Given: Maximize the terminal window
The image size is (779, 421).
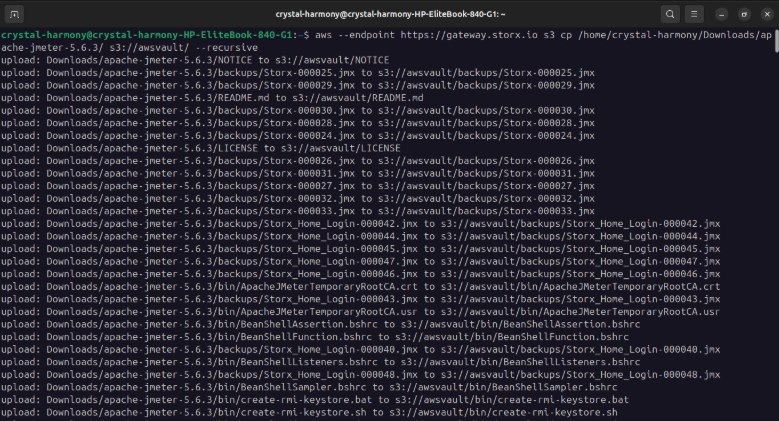Looking at the screenshot, I should [744, 14].
